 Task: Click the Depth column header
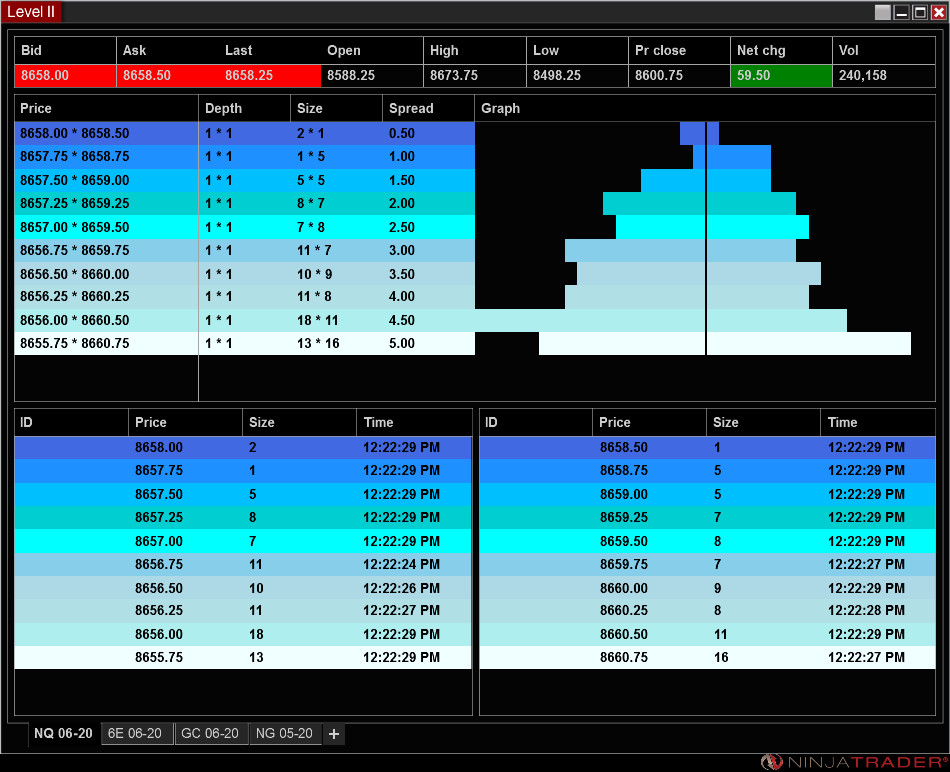click(245, 108)
